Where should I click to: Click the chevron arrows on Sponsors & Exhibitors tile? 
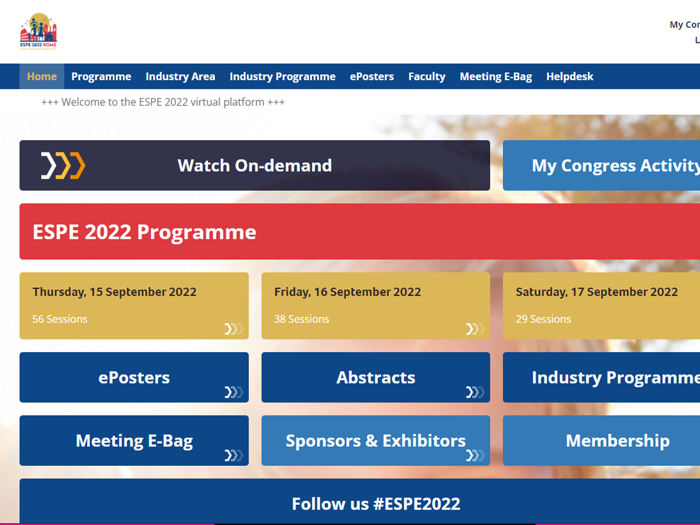[x=475, y=455]
